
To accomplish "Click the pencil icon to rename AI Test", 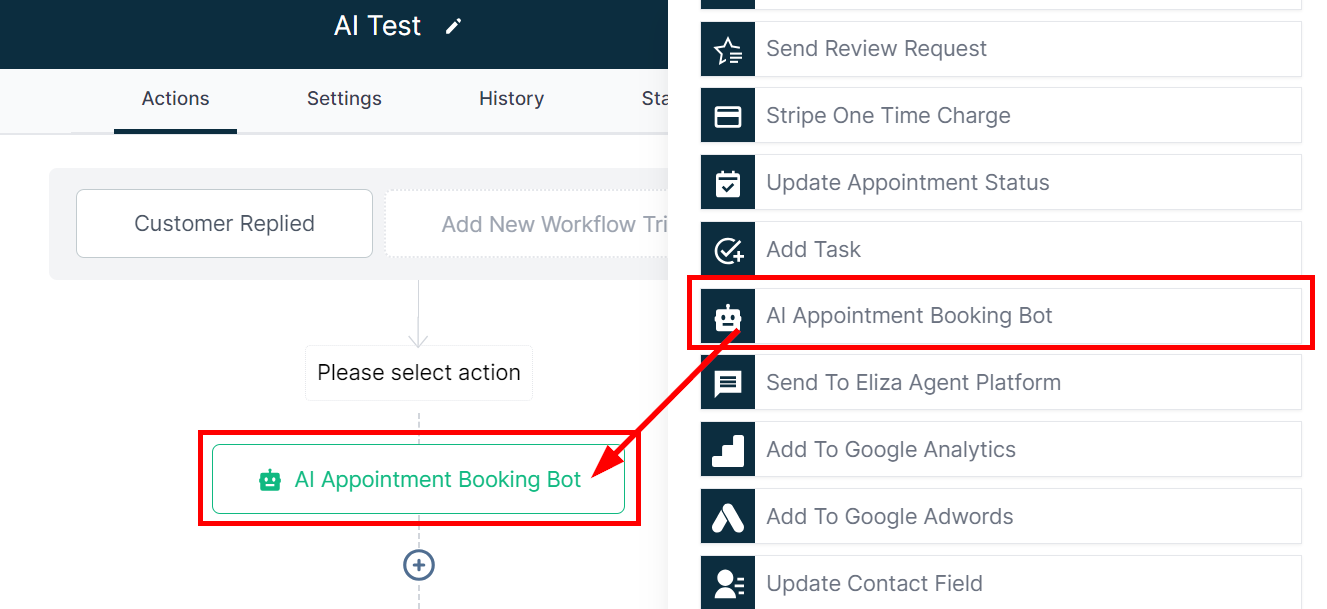I will (454, 27).
